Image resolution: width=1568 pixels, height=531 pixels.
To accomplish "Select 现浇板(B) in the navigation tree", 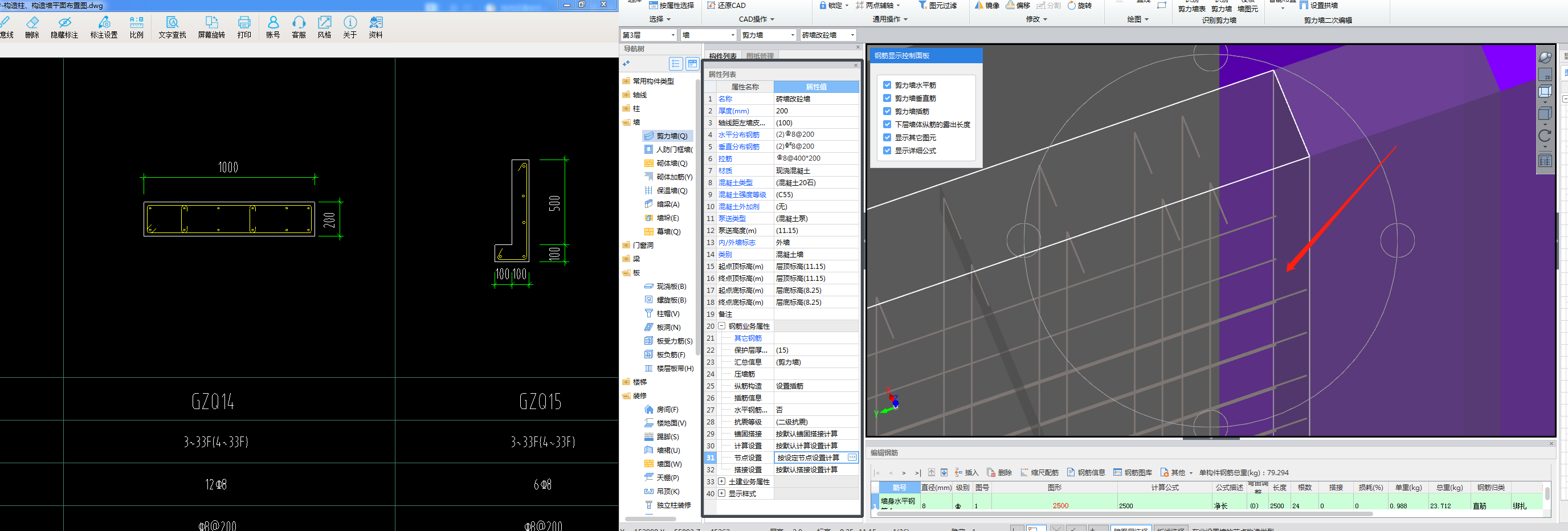I will [x=665, y=286].
